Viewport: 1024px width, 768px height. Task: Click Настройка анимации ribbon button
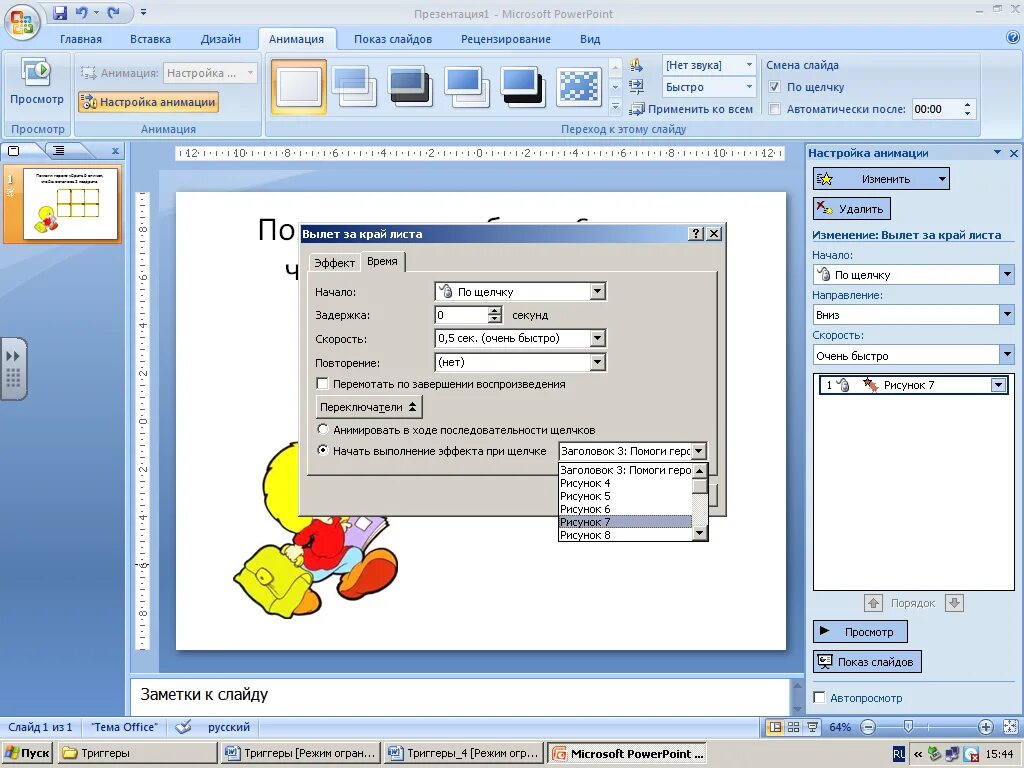point(148,102)
